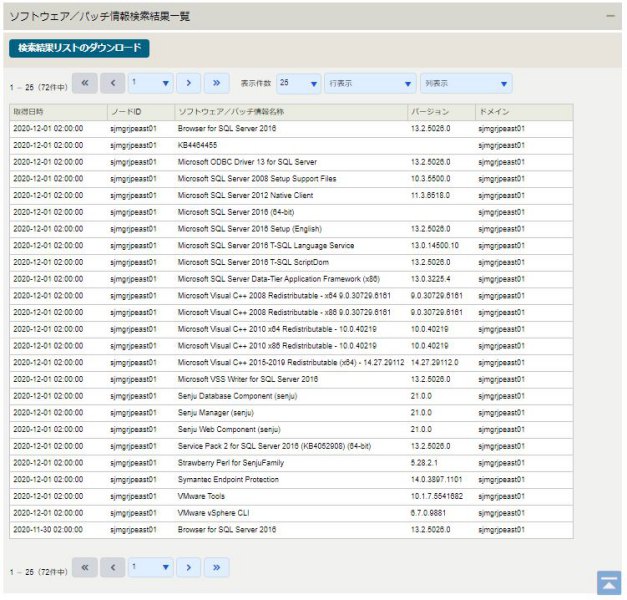Select Visual C++ 2008 Redistributable x86 entry
The height and width of the screenshot is (600, 627).
pos(284,312)
